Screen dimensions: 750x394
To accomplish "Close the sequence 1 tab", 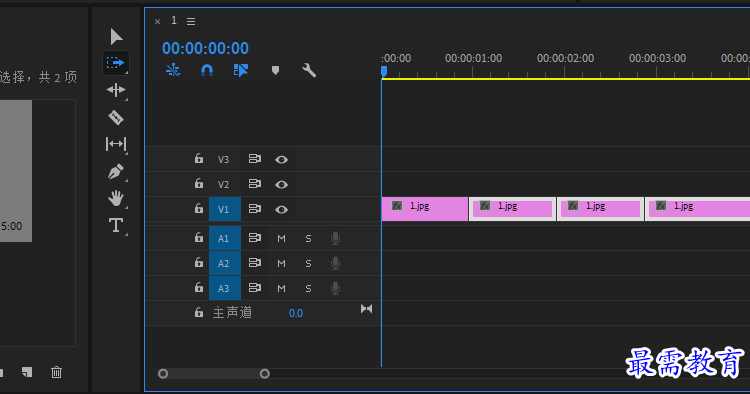I will [x=157, y=22].
